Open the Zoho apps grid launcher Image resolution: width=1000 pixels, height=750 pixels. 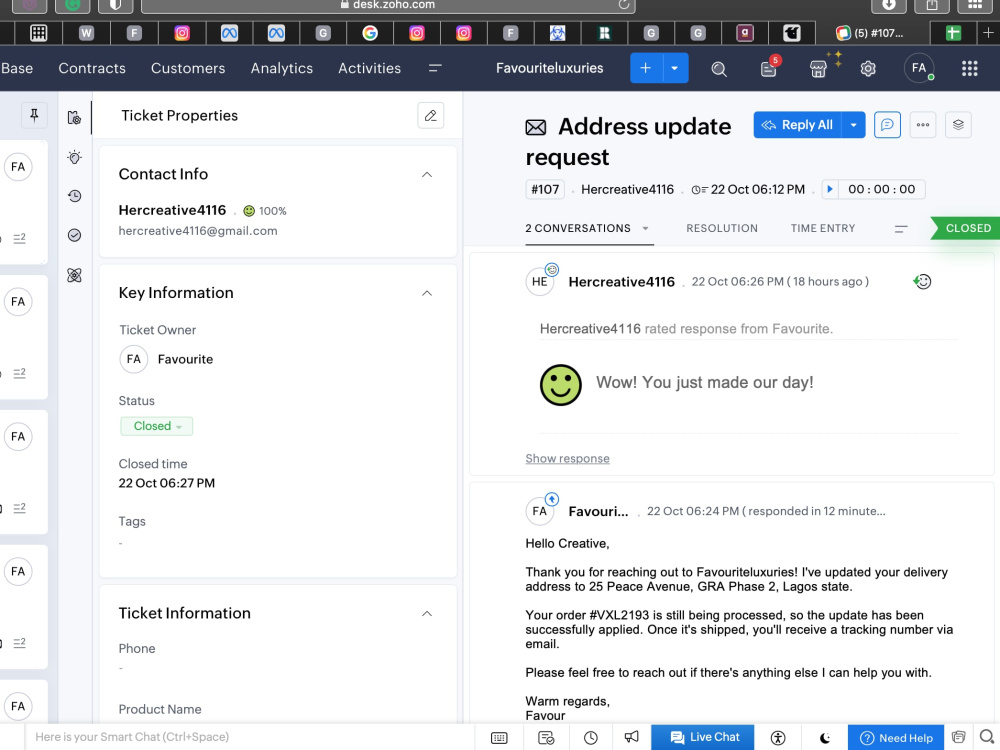[969, 68]
